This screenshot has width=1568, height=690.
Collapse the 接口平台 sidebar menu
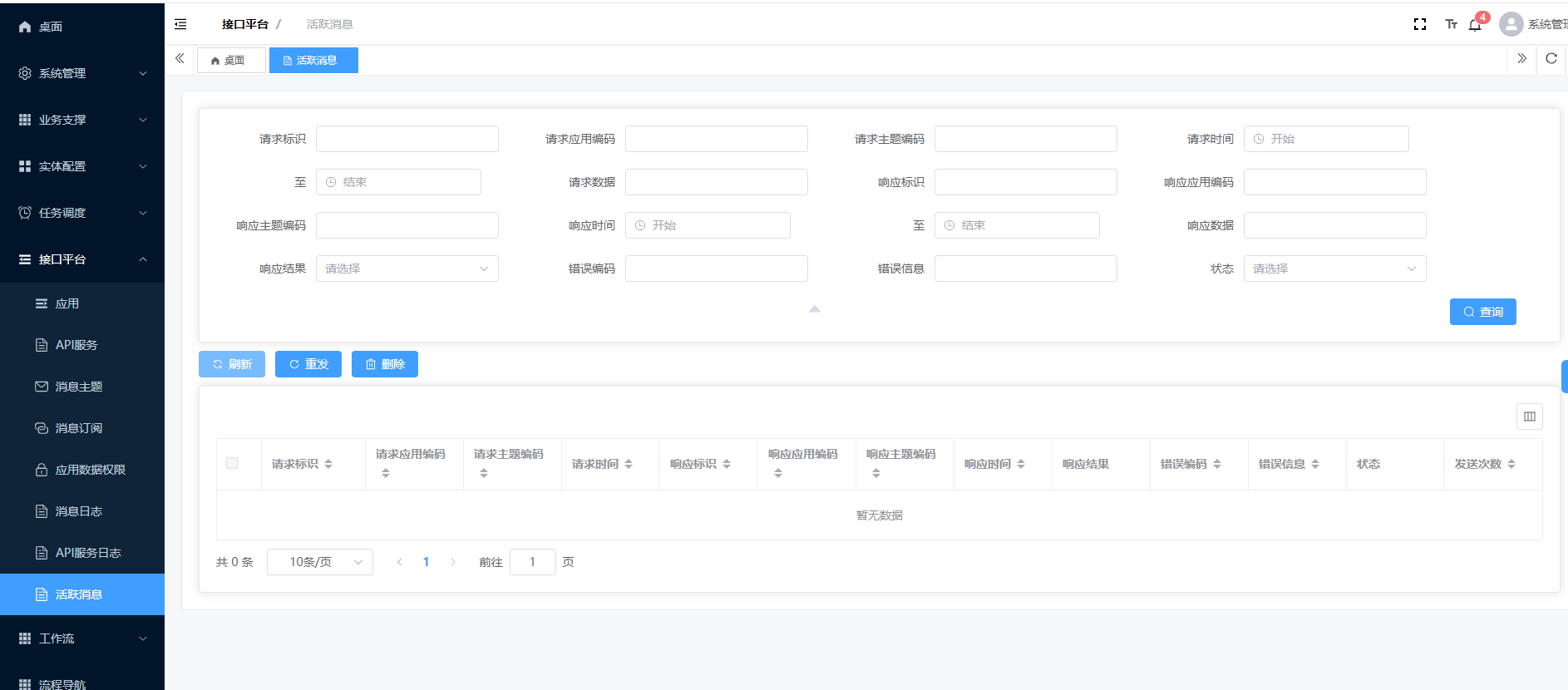click(x=82, y=259)
